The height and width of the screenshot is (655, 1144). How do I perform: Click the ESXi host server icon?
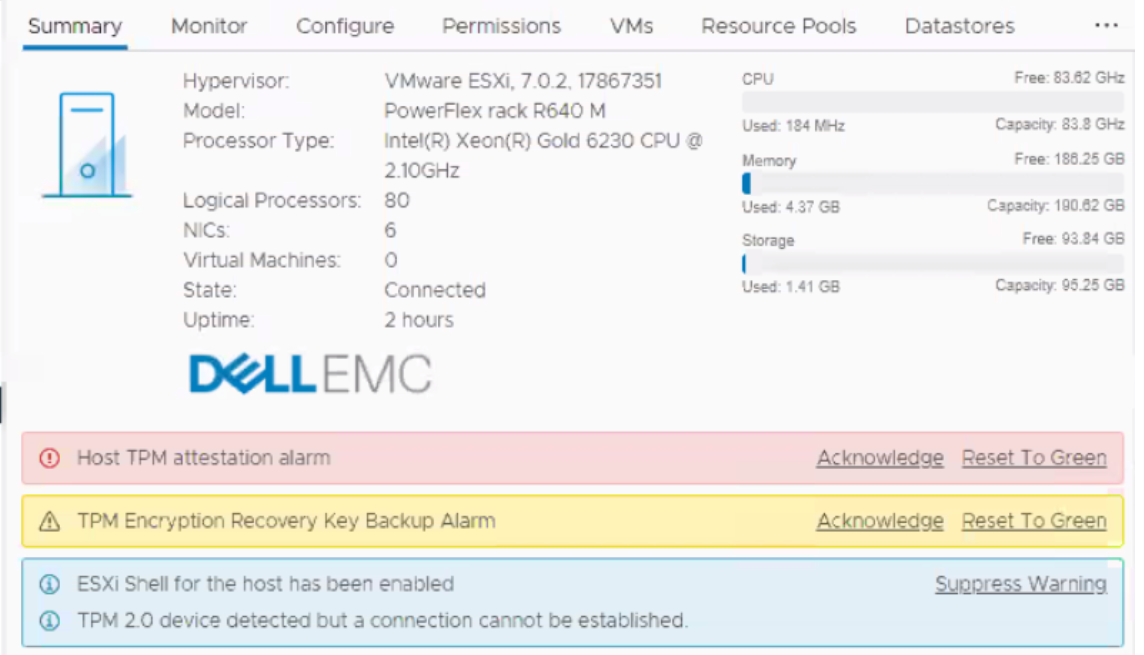pos(87,145)
